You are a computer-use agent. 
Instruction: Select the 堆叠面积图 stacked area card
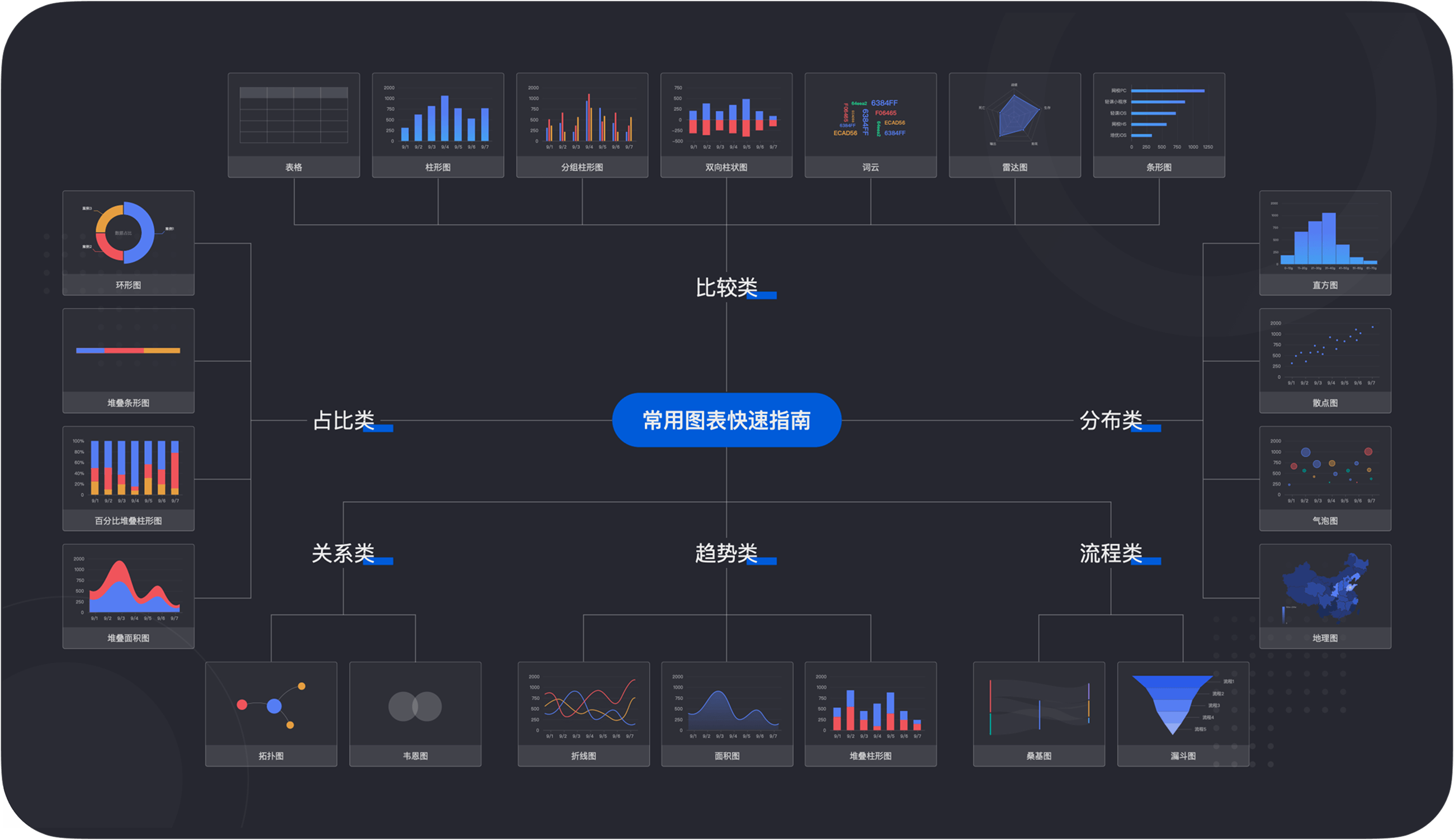click(128, 596)
